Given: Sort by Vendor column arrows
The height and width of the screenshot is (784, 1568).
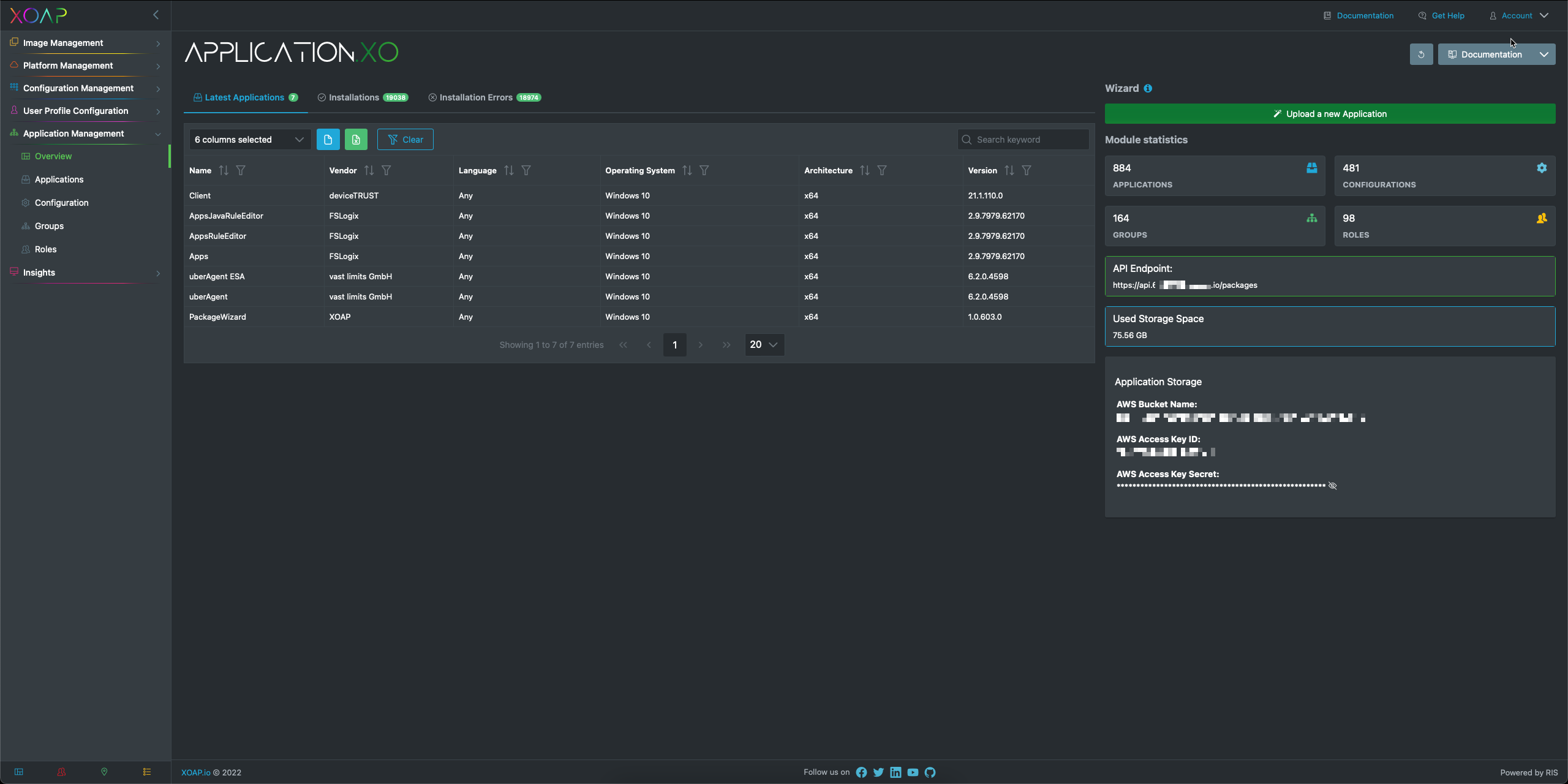Looking at the screenshot, I should pyautogui.click(x=369, y=170).
